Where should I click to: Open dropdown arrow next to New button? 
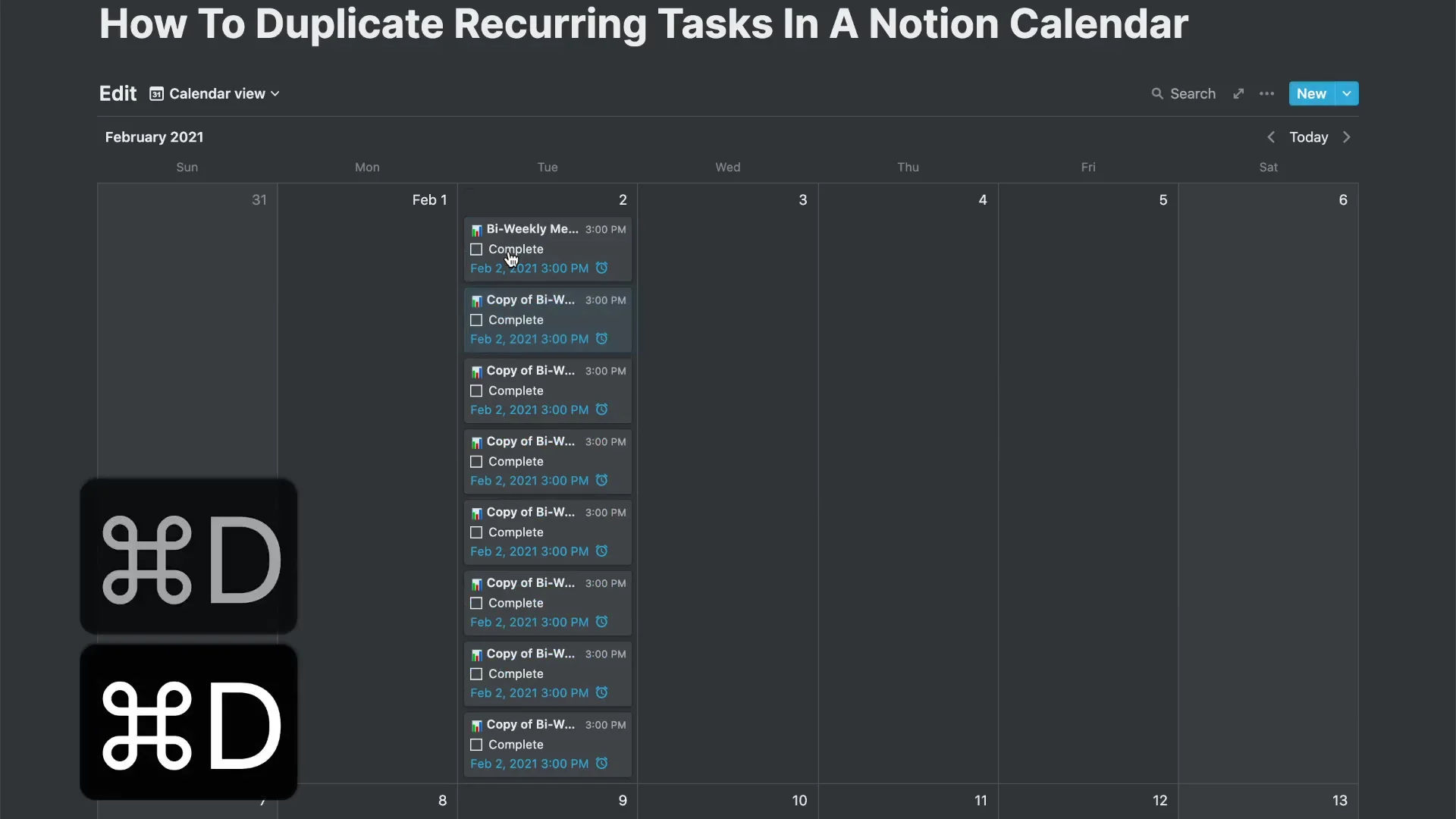[1347, 94]
